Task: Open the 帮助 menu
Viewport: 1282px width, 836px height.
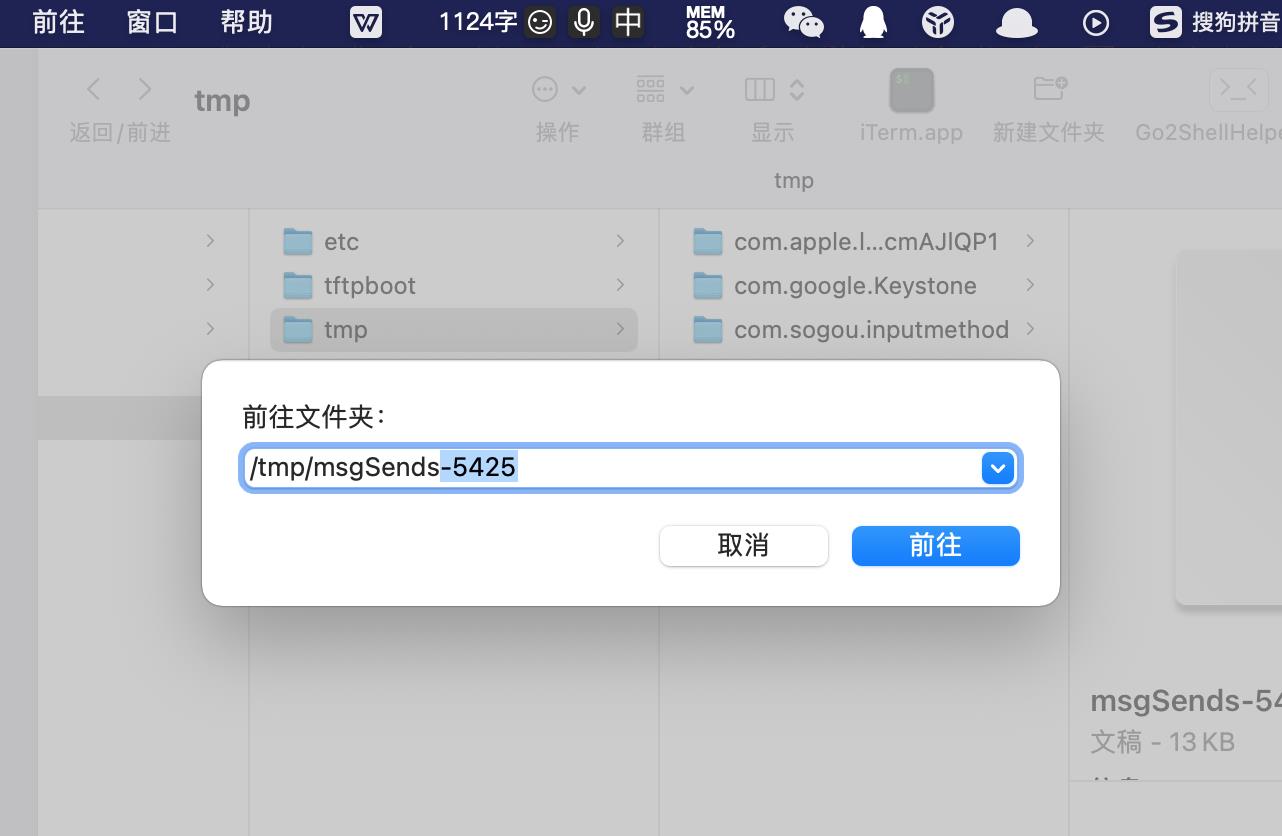Action: (247, 22)
